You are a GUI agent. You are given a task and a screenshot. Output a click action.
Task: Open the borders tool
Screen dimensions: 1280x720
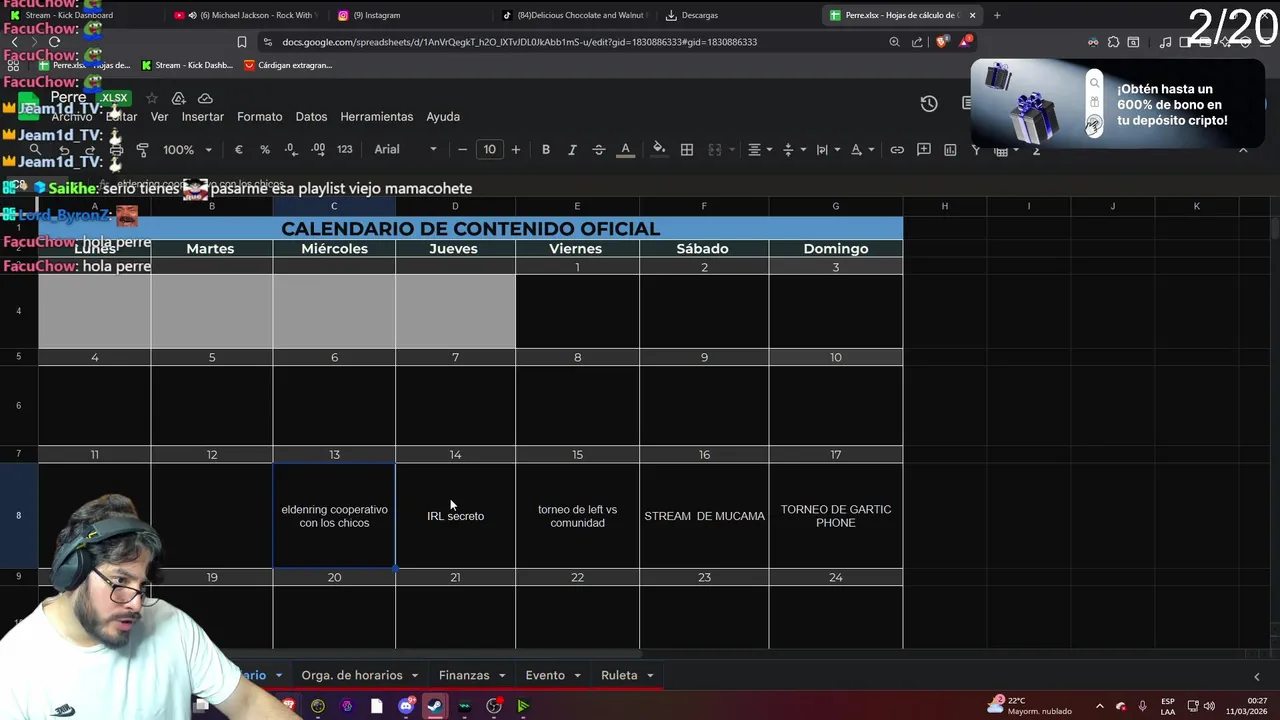[687, 149]
